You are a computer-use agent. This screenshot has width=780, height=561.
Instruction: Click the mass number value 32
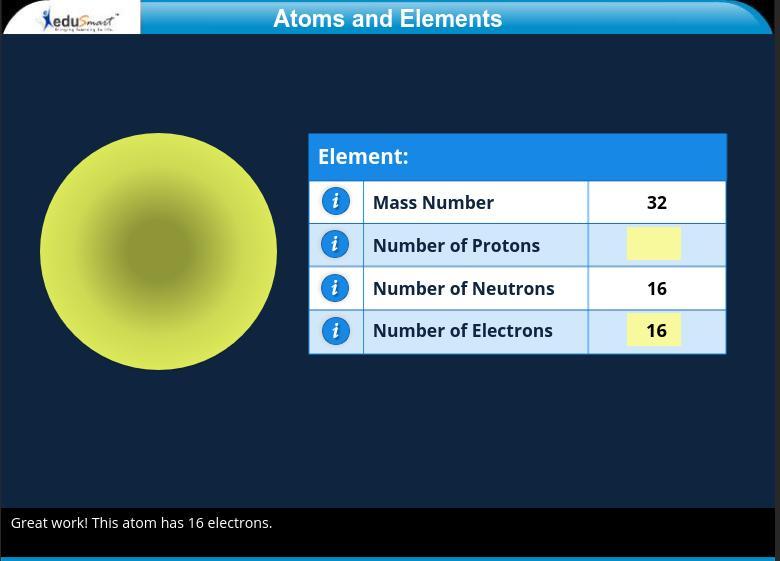(x=656, y=202)
